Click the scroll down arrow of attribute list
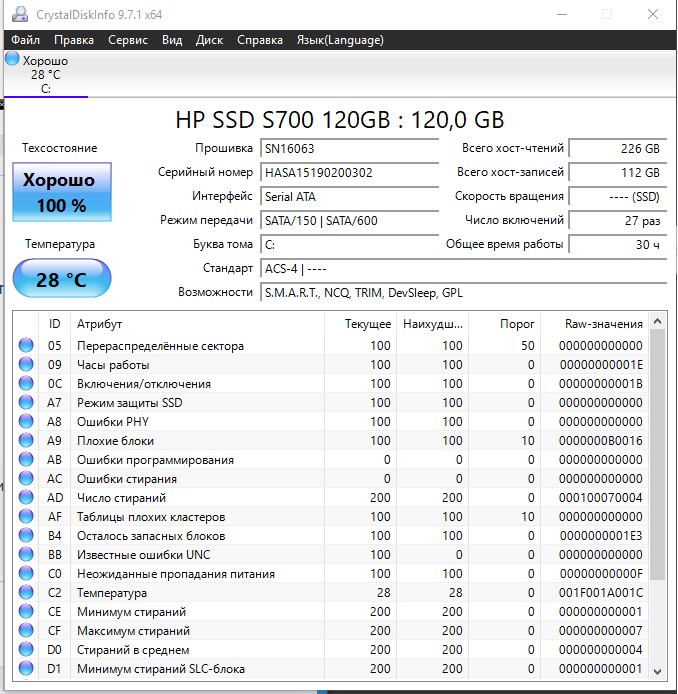The height and width of the screenshot is (694, 678). 658,671
